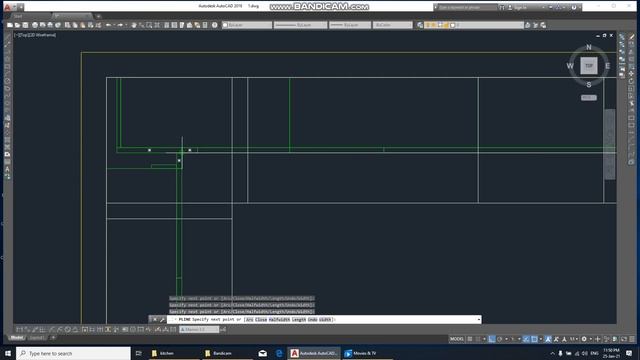
Task: Toggle polar tracking in status bar
Action: click(x=499, y=339)
